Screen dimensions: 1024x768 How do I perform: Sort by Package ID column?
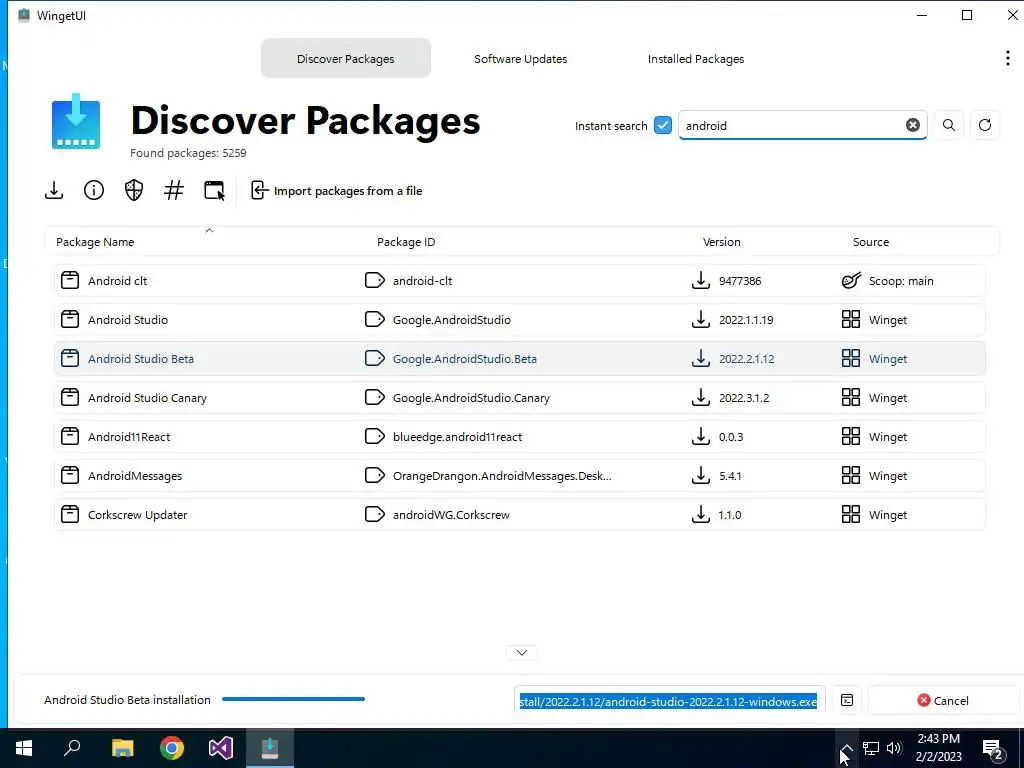point(406,242)
